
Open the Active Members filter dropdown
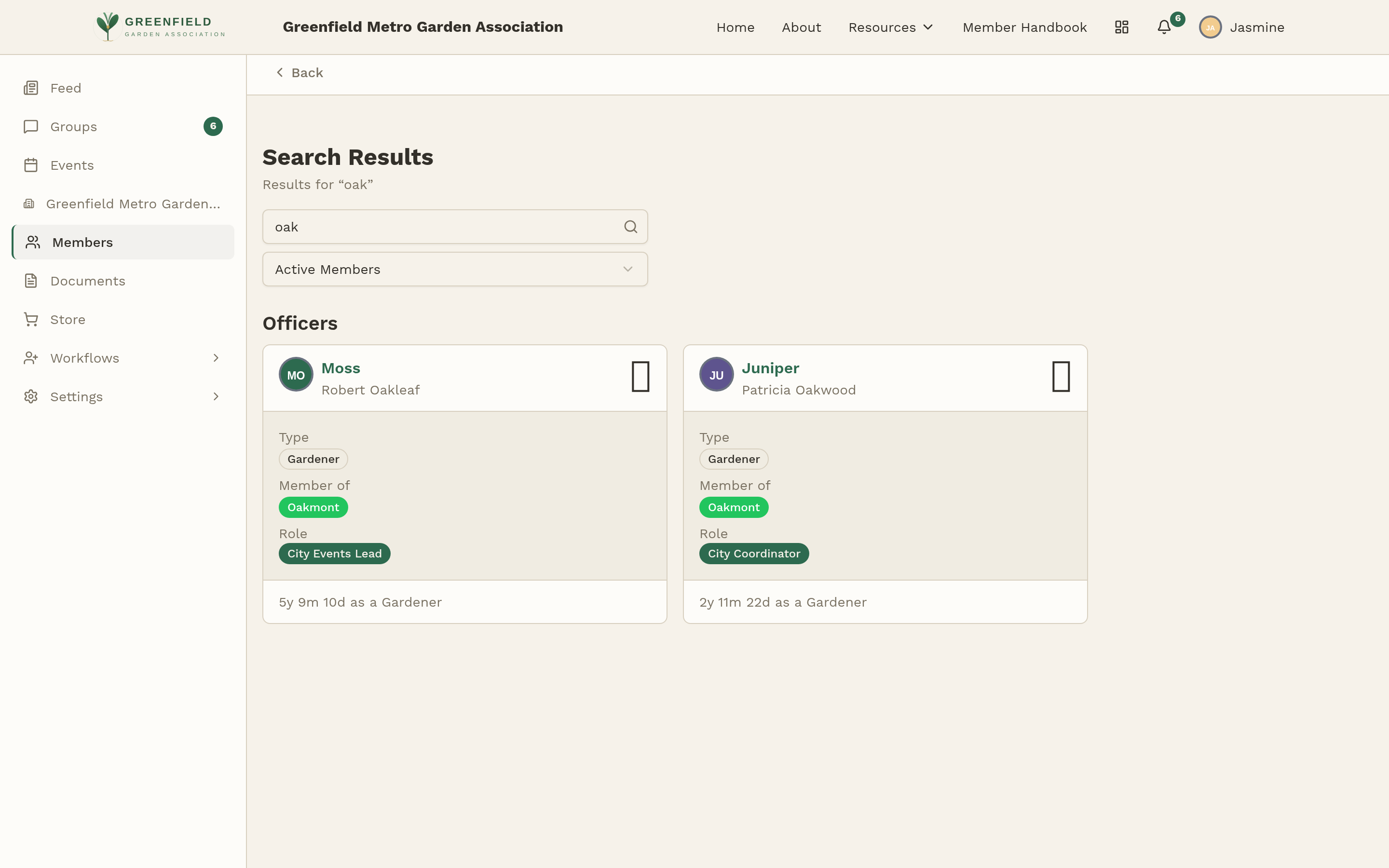[455, 269]
